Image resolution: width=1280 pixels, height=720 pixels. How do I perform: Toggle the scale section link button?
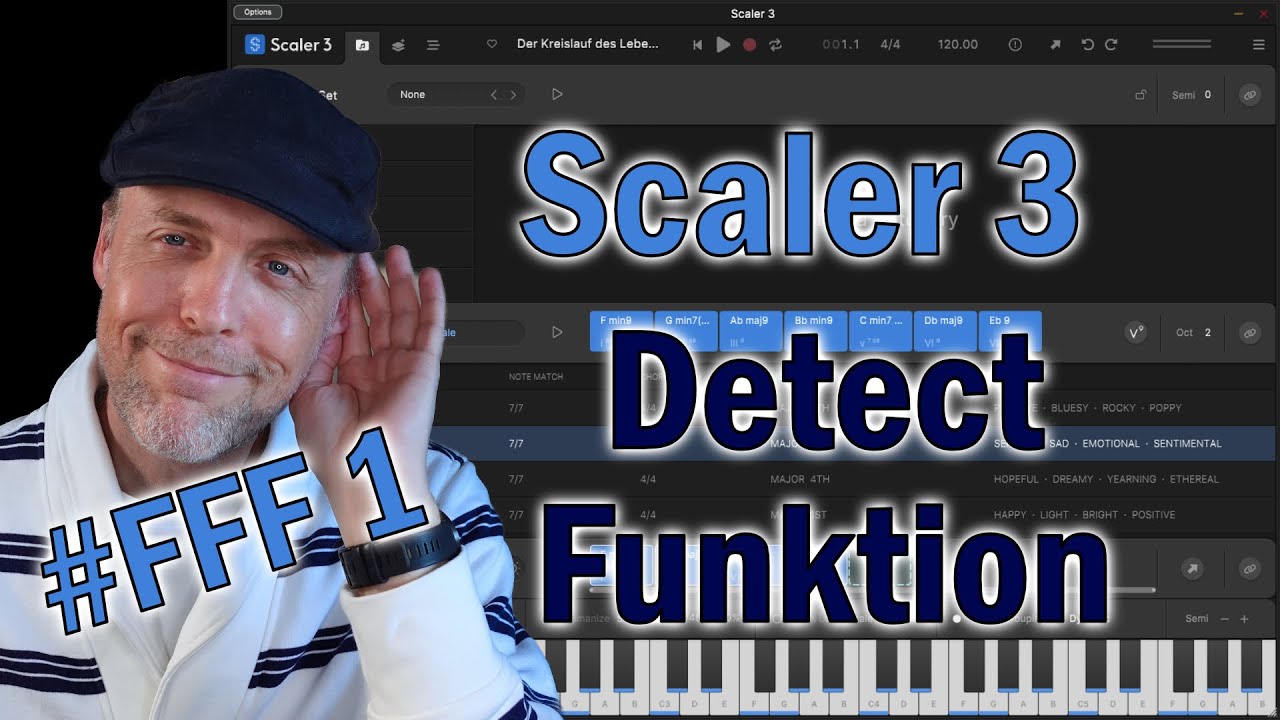click(1249, 333)
